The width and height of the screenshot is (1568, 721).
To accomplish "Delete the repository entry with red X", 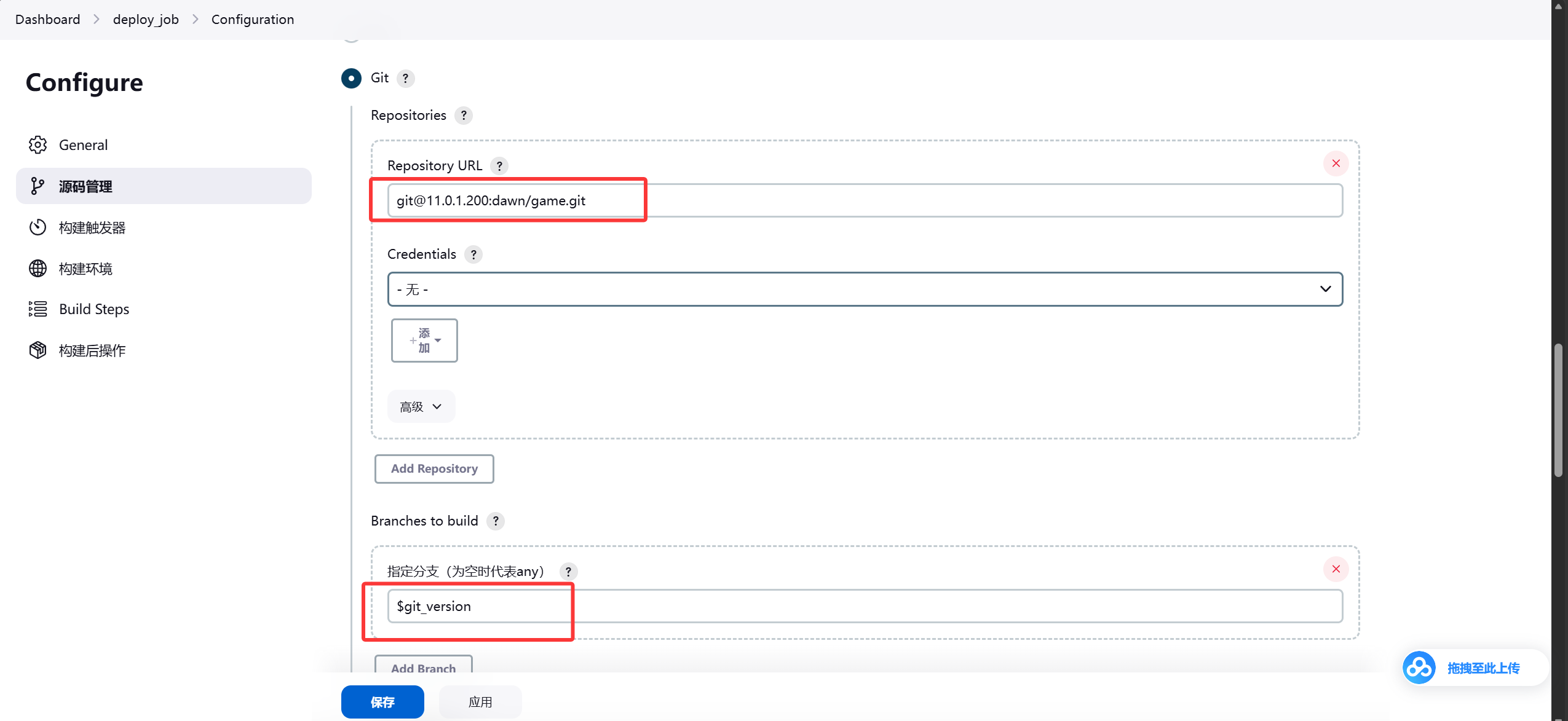I will pyautogui.click(x=1336, y=164).
